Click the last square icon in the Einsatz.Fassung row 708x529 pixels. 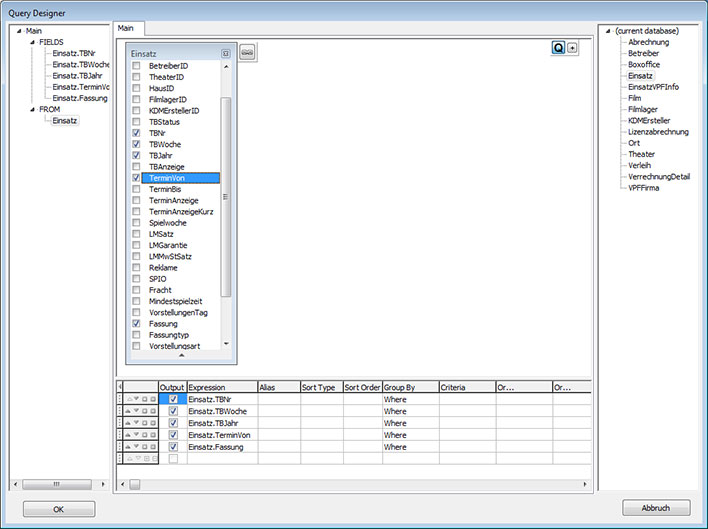click(153, 447)
